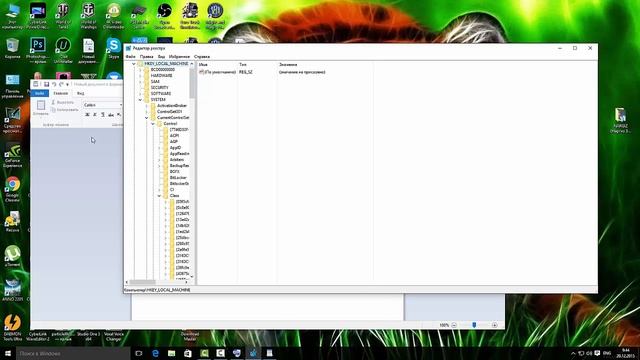Screen dimensions: 640x360
Task: Open the GeForce Experience desktop shortcut
Action: tap(12, 155)
